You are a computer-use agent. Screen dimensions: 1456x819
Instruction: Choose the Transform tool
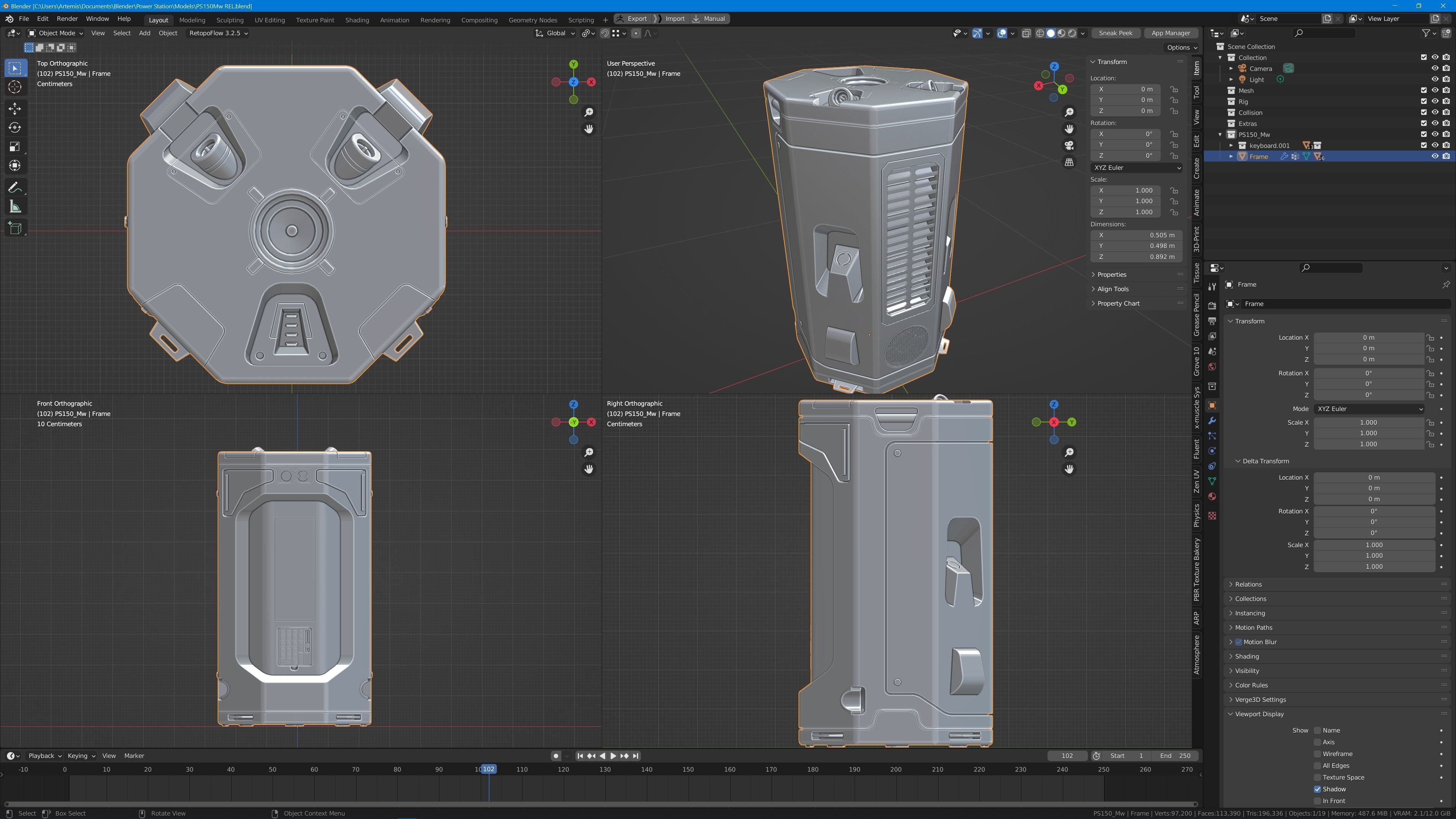[15, 166]
